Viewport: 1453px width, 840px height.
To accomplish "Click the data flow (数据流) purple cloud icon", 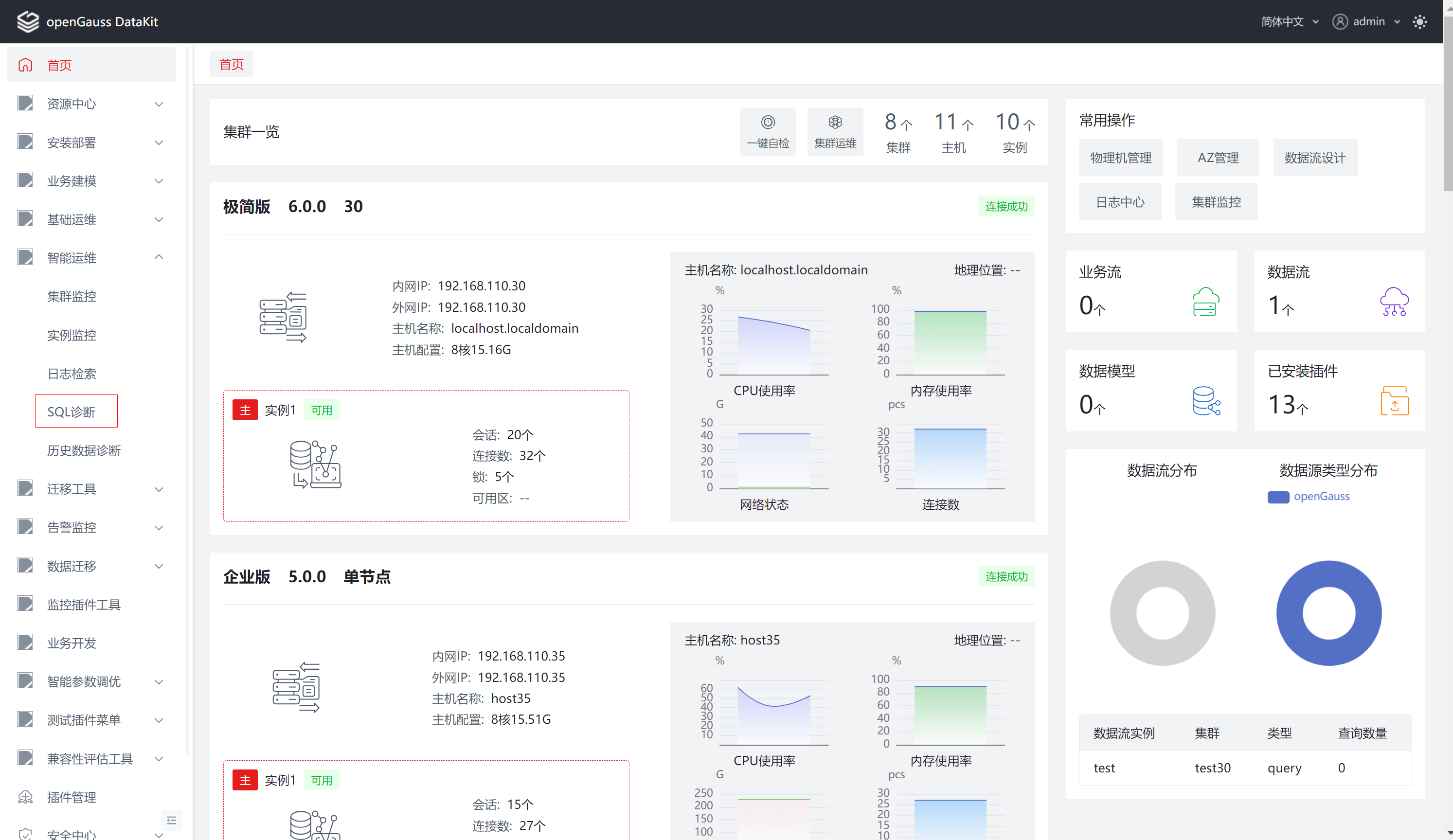I will click(x=1394, y=302).
